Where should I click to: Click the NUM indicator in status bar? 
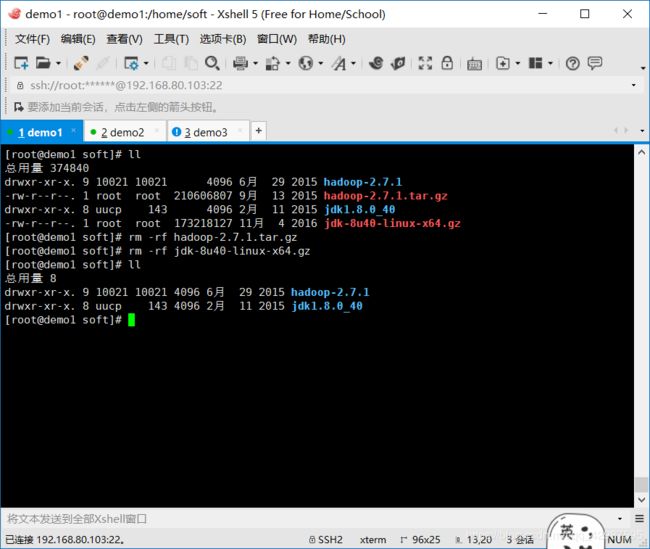pos(619,540)
